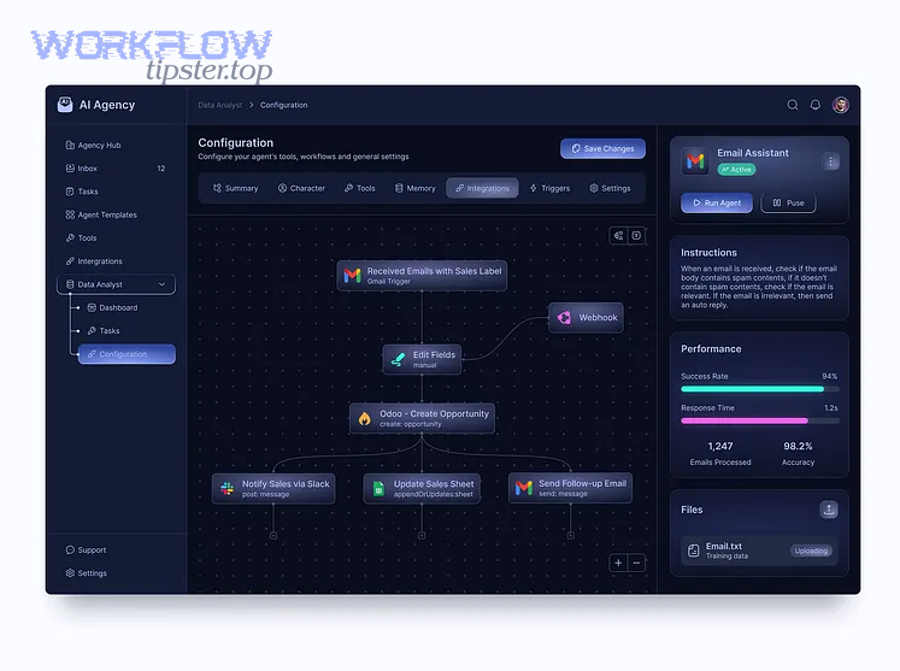
Task: Zoom out canvas with minus button
Action: pos(637,563)
